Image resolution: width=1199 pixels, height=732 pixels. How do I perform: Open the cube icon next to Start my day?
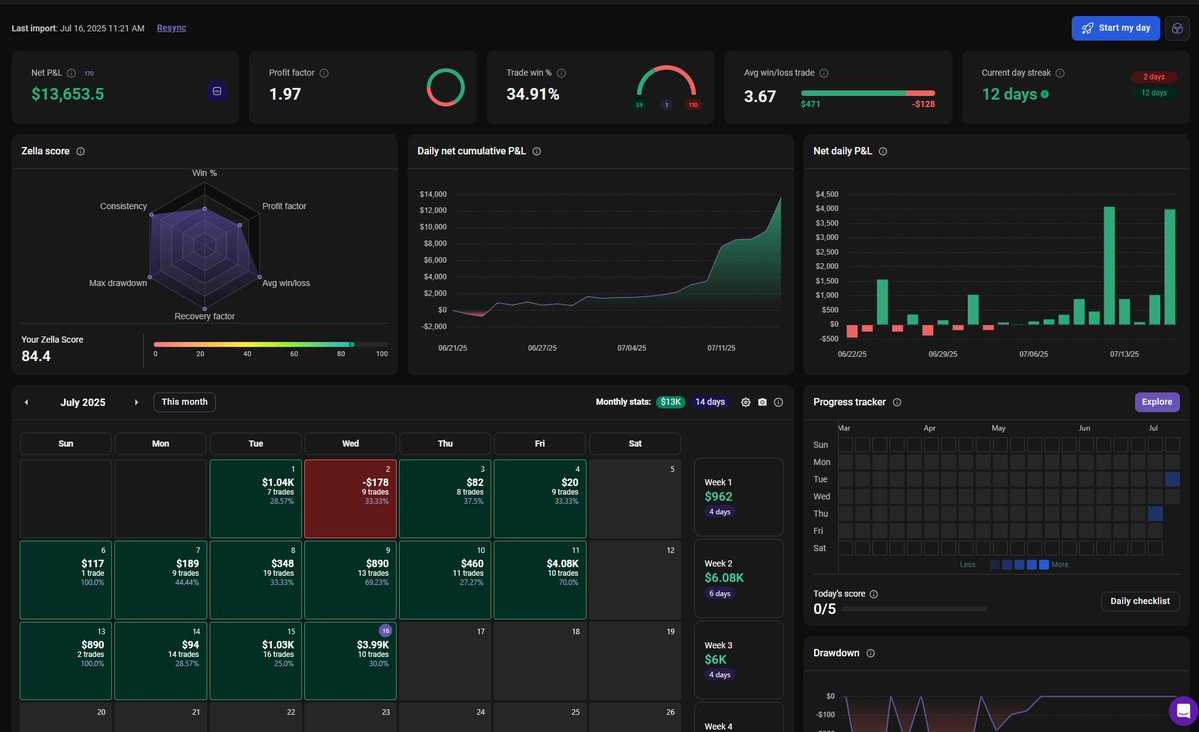[1177, 28]
